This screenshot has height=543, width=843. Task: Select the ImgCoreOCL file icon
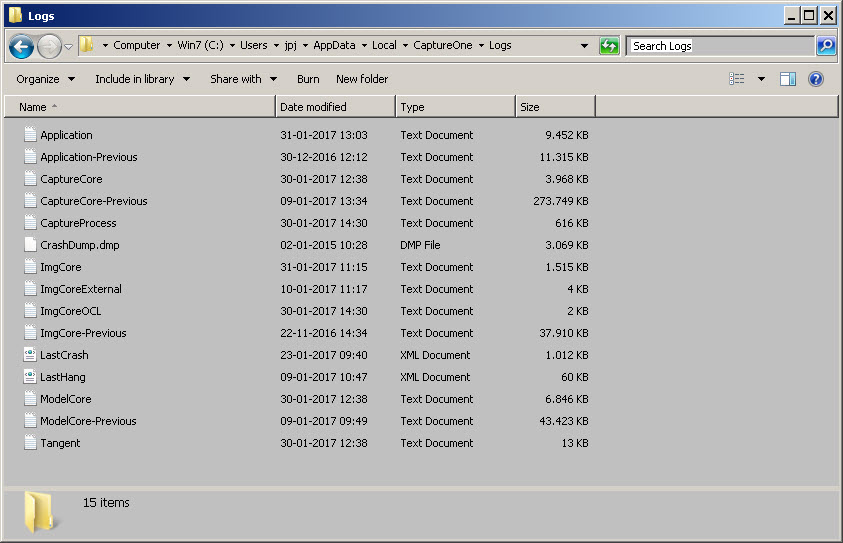[30, 311]
